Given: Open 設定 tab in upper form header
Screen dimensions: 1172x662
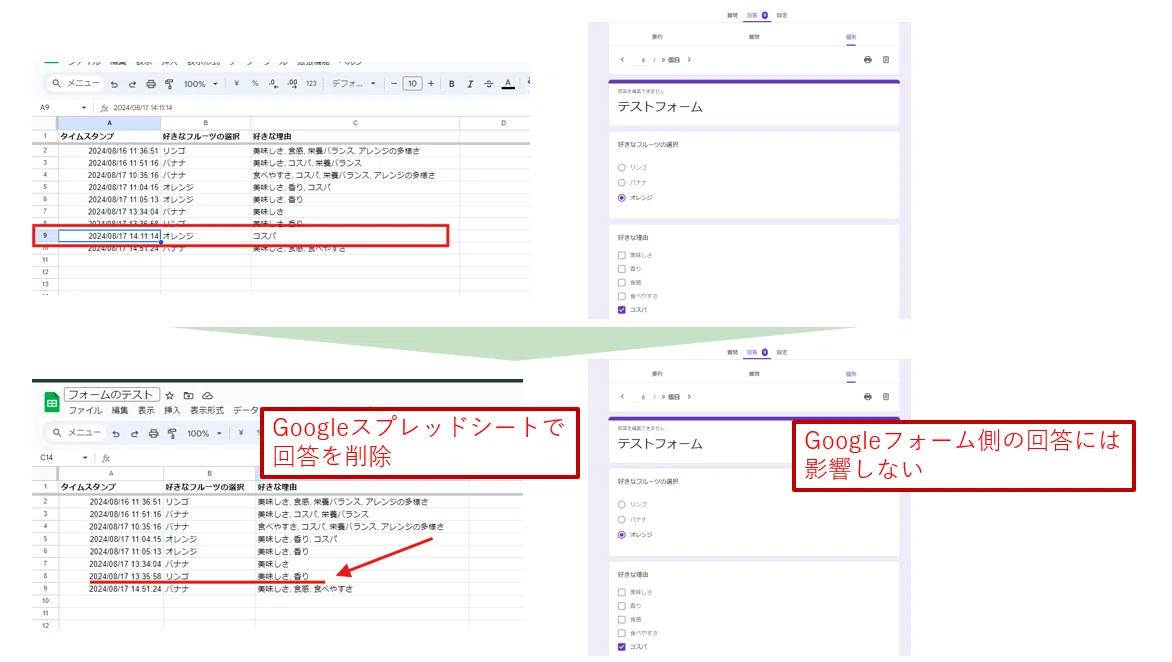Looking at the screenshot, I should click(781, 15).
